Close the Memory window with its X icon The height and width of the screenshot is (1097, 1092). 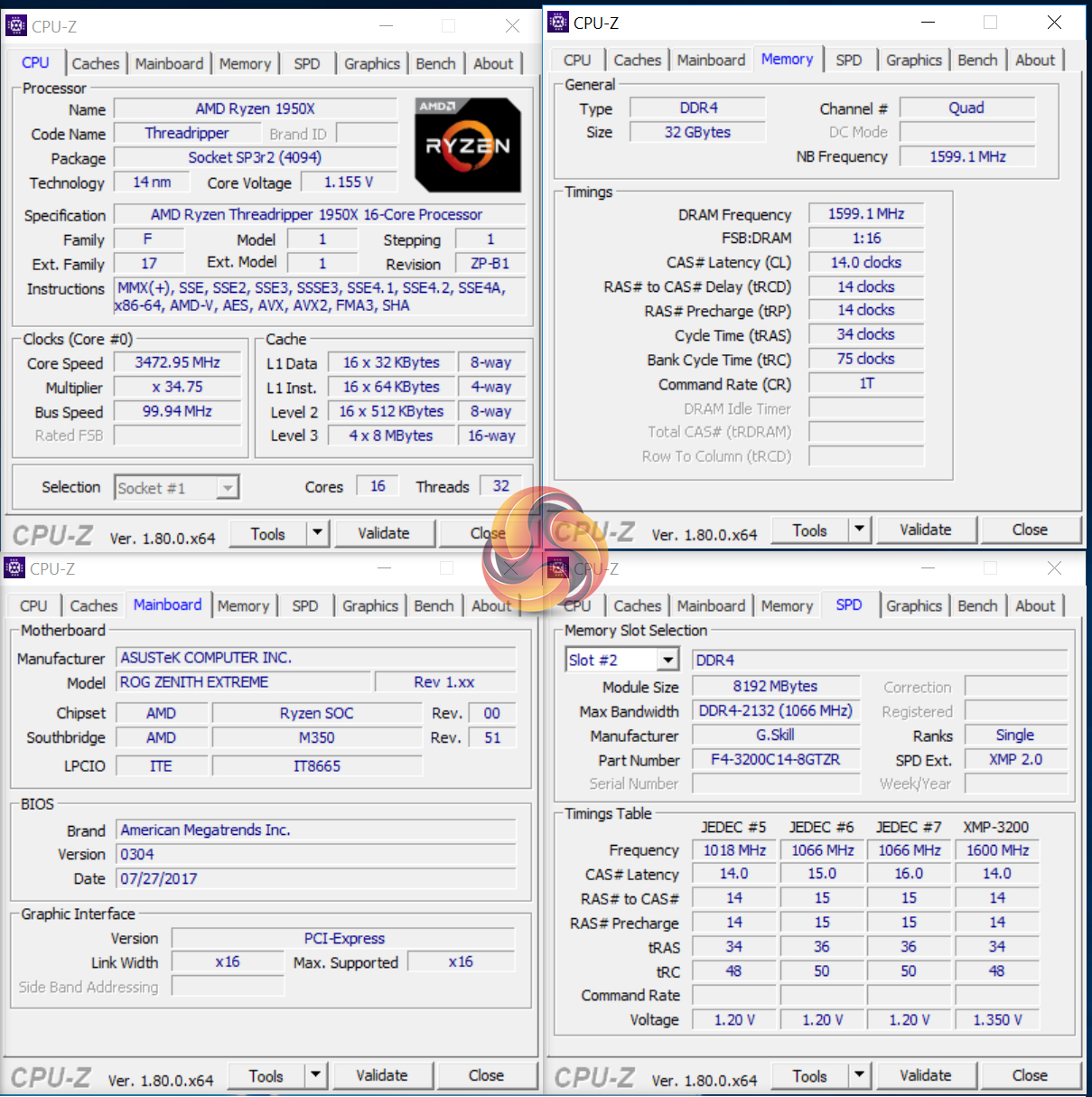coord(1054,23)
